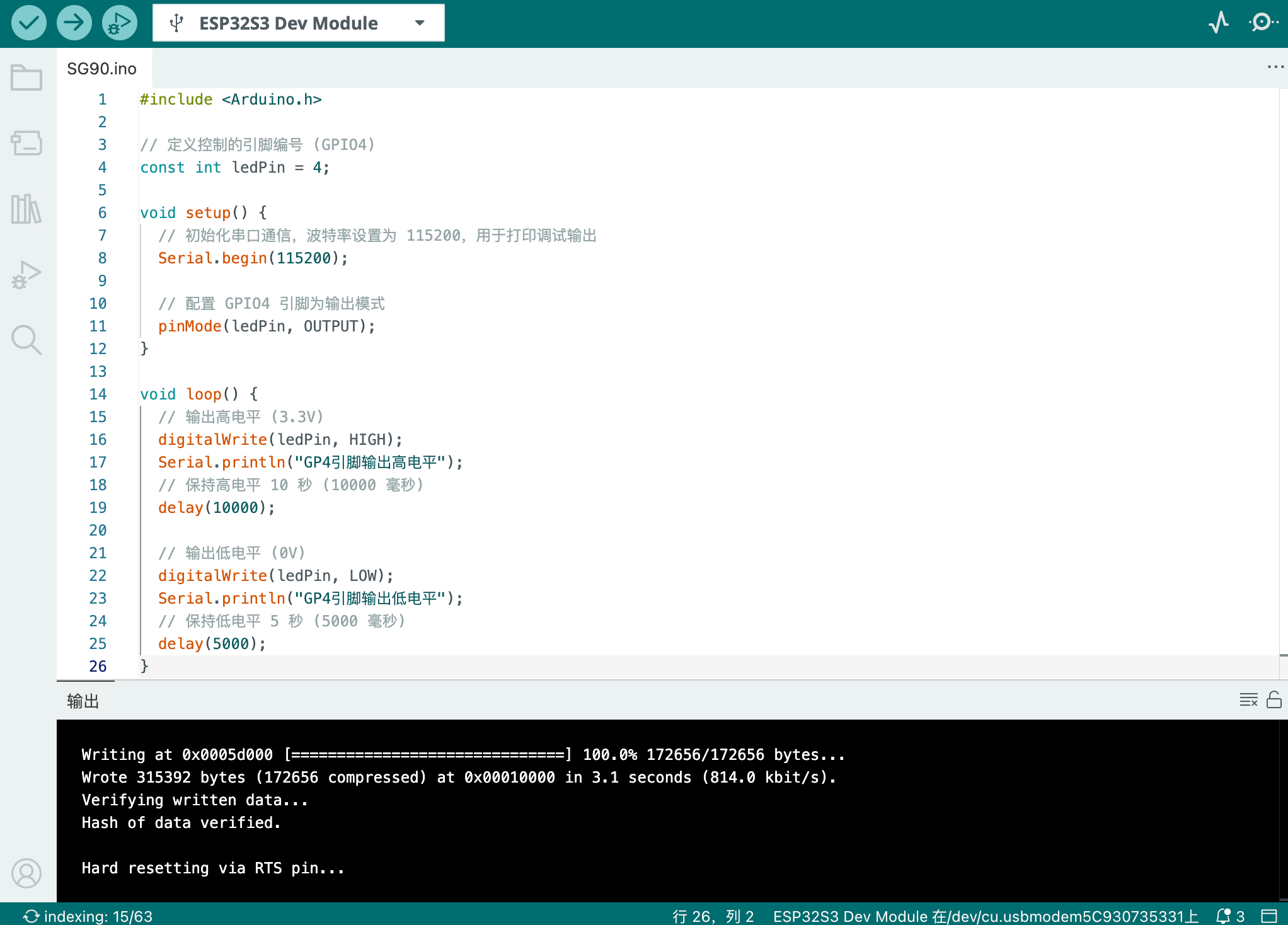Click the Verify checkmark button

[x=29, y=23]
